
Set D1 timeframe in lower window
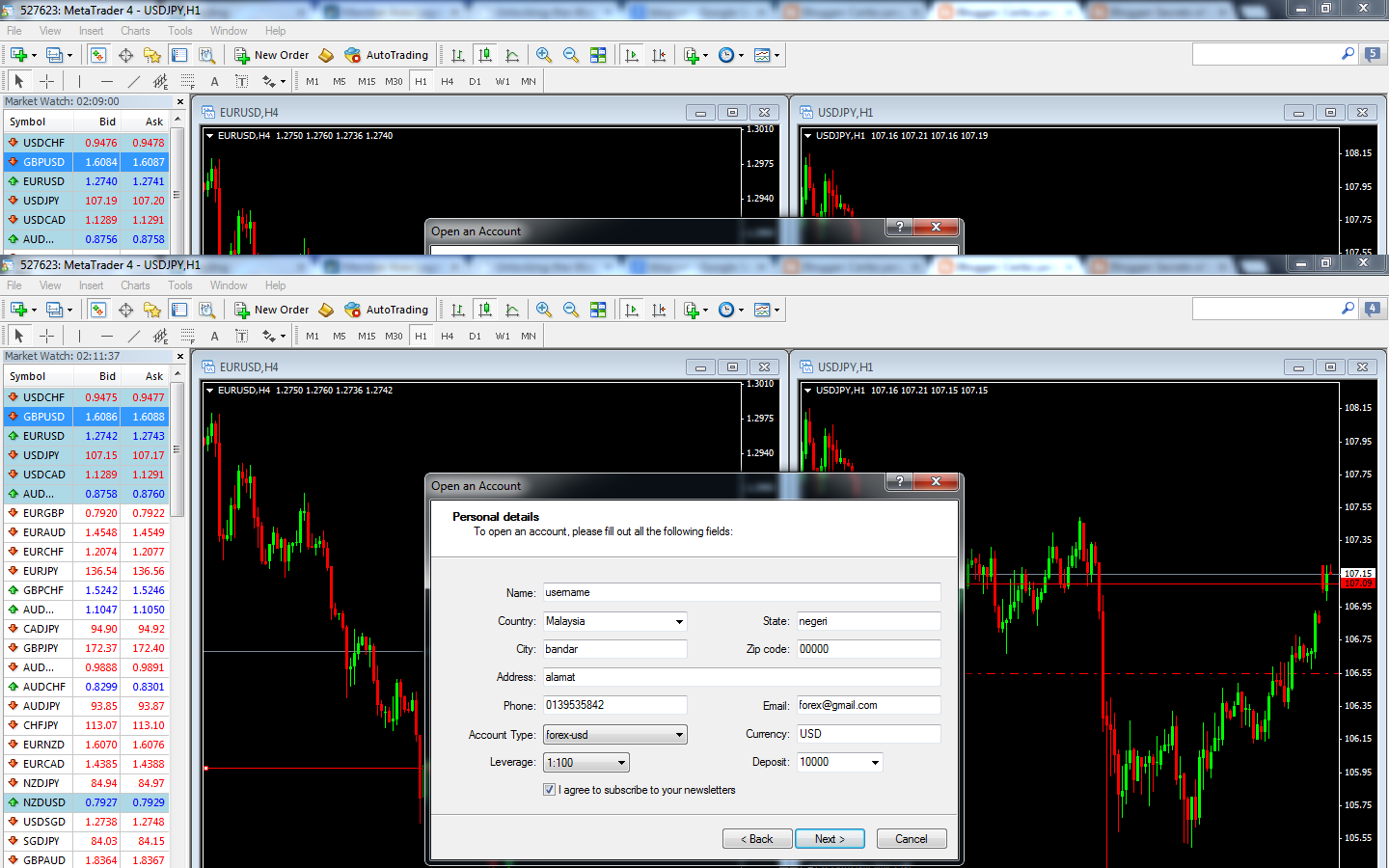click(475, 336)
